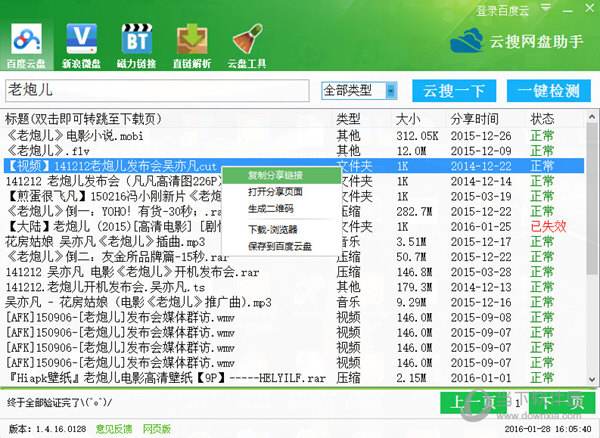The image size is (600, 438).
Task: Click the date 2015-09-08
Action: point(481,318)
